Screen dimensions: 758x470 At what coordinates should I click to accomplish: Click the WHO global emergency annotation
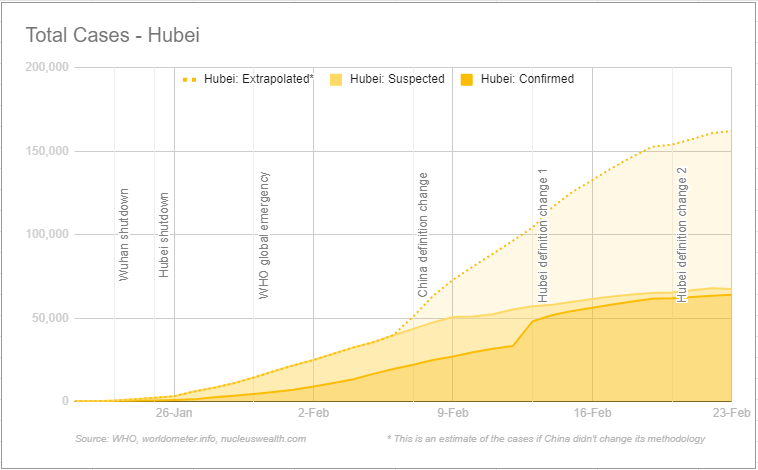pyautogui.click(x=264, y=235)
